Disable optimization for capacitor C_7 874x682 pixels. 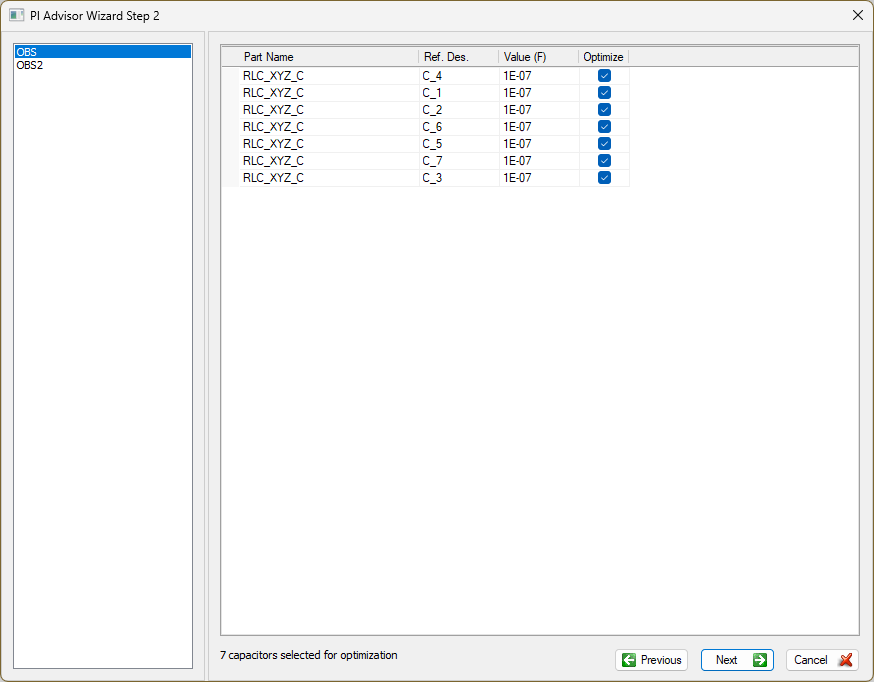pos(604,160)
